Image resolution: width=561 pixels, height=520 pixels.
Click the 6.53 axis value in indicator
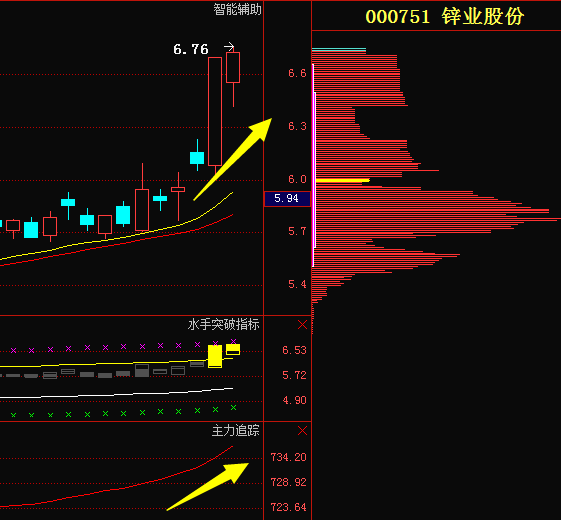pyautogui.click(x=294, y=350)
